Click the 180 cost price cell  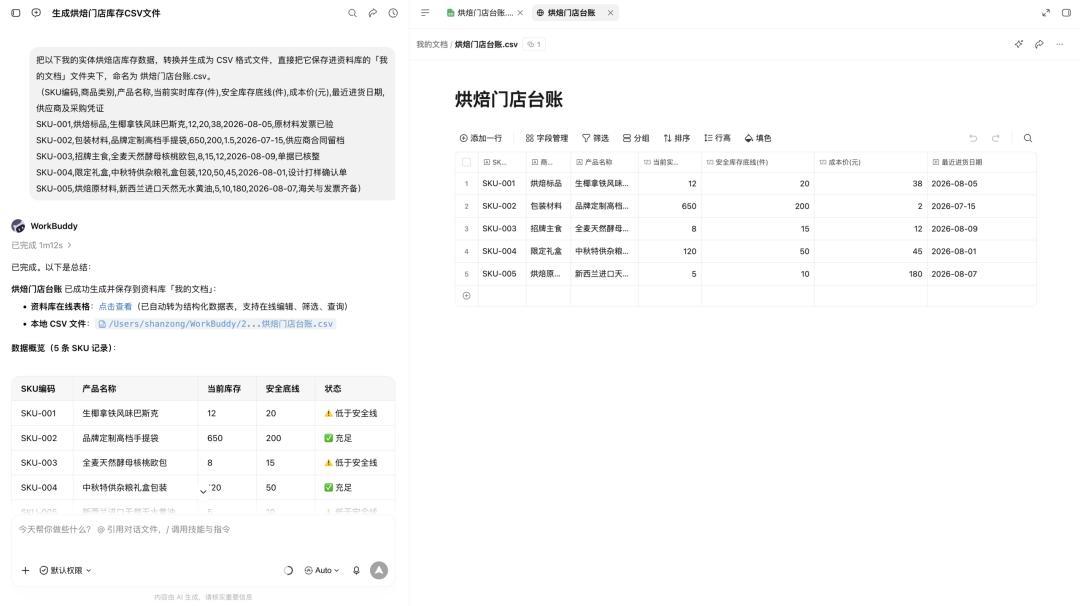[870, 274]
